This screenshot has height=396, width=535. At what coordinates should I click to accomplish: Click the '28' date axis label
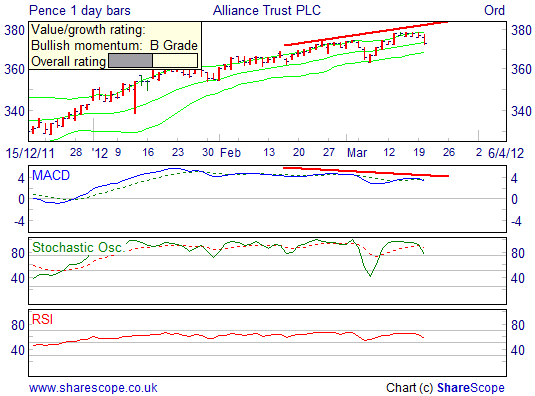click(76, 152)
